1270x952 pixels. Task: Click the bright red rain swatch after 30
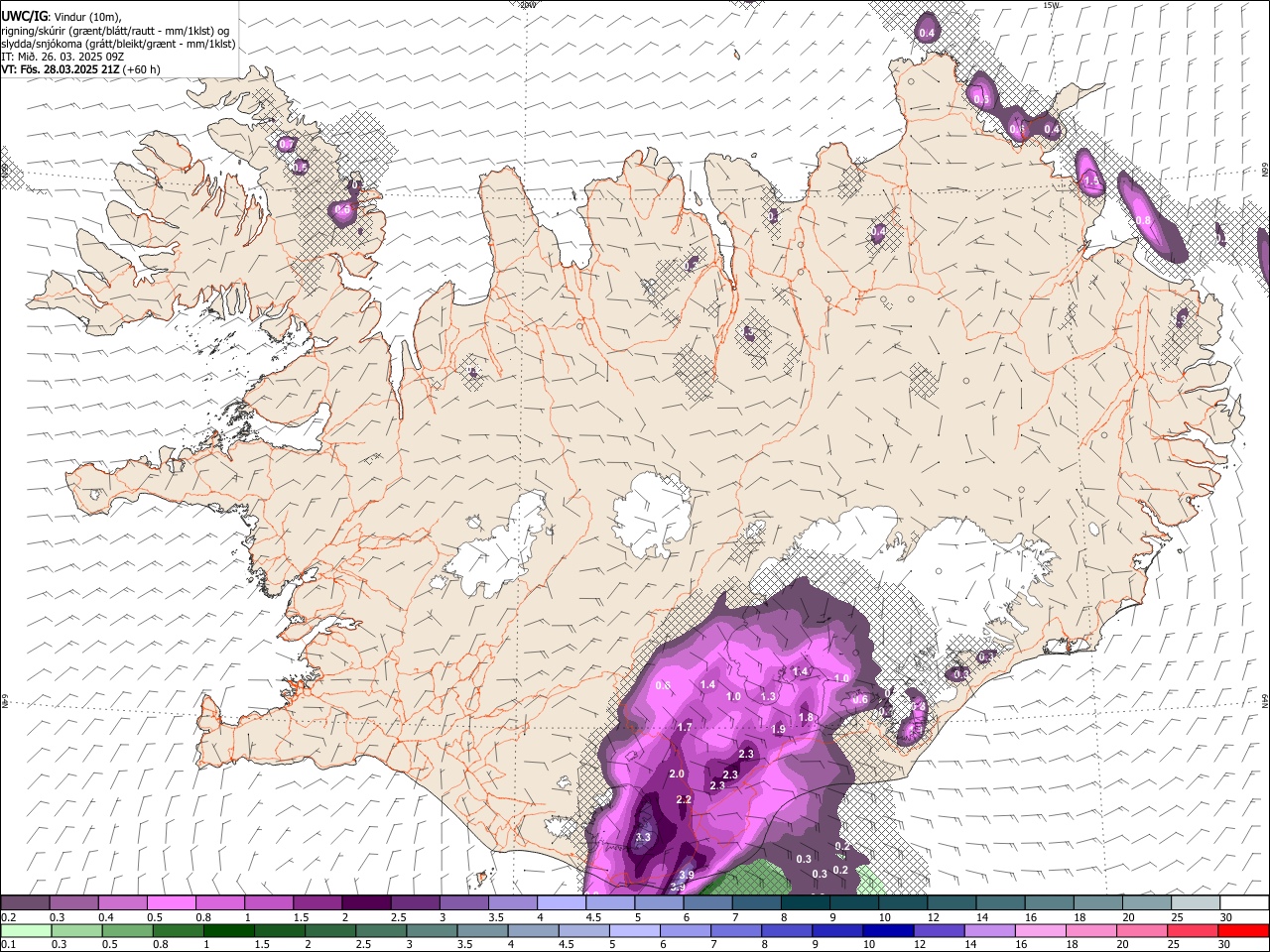[1243, 931]
